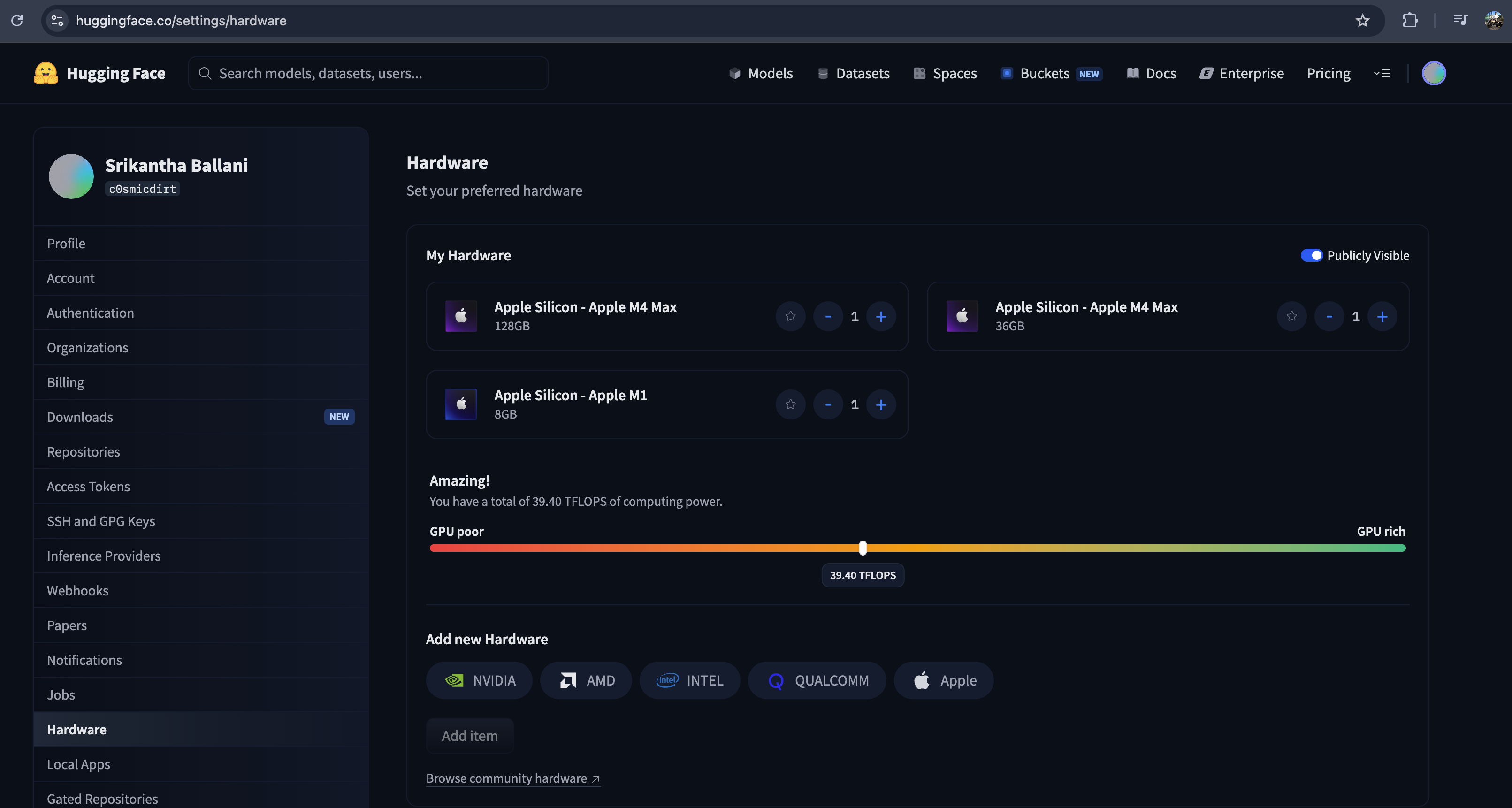Toggle the Publicly Visible switch

coord(1311,255)
